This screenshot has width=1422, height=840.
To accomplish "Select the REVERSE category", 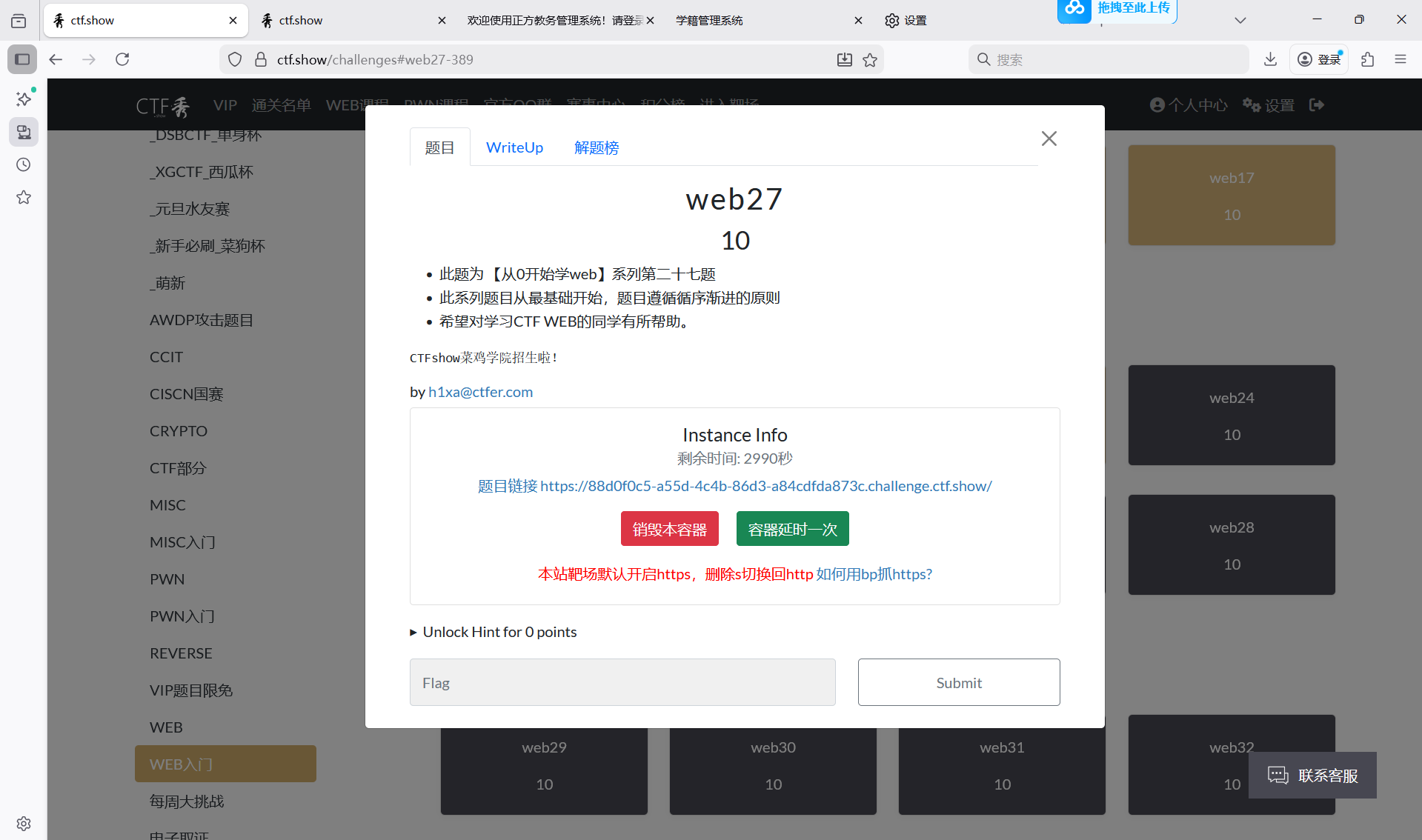I will [226, 653].
